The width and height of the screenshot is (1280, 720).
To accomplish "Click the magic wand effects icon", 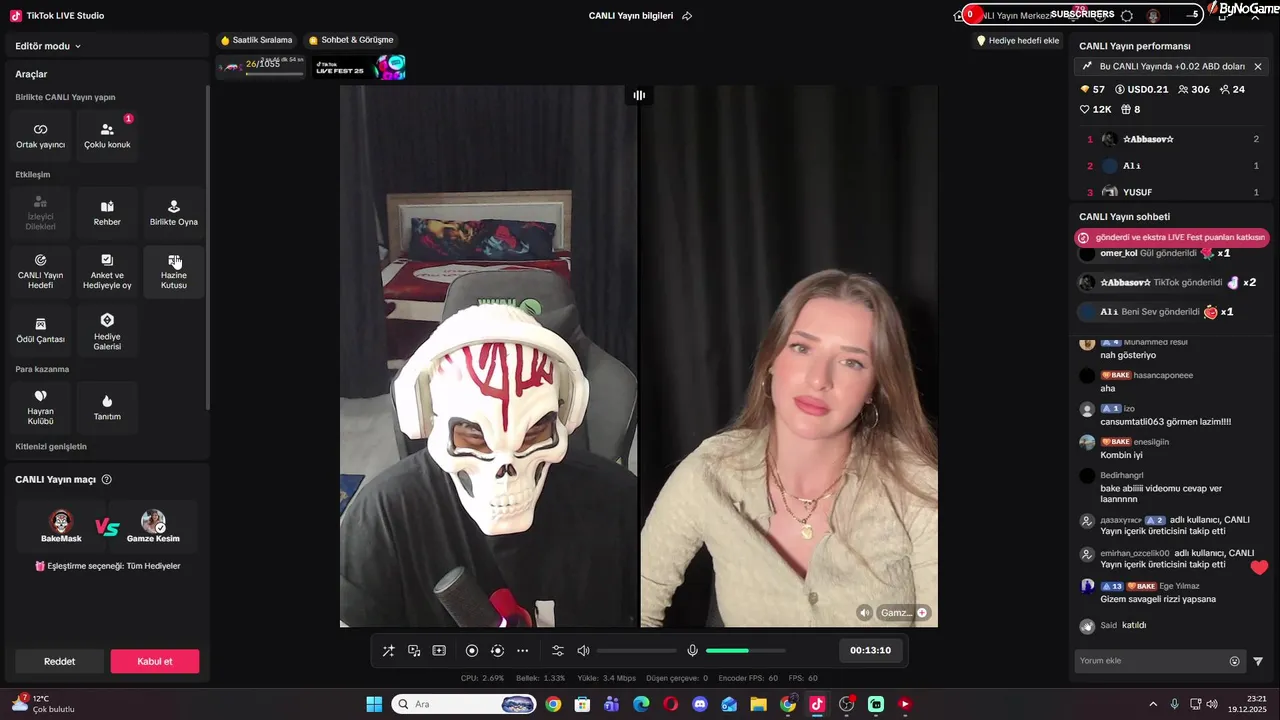I will [388, 651].
